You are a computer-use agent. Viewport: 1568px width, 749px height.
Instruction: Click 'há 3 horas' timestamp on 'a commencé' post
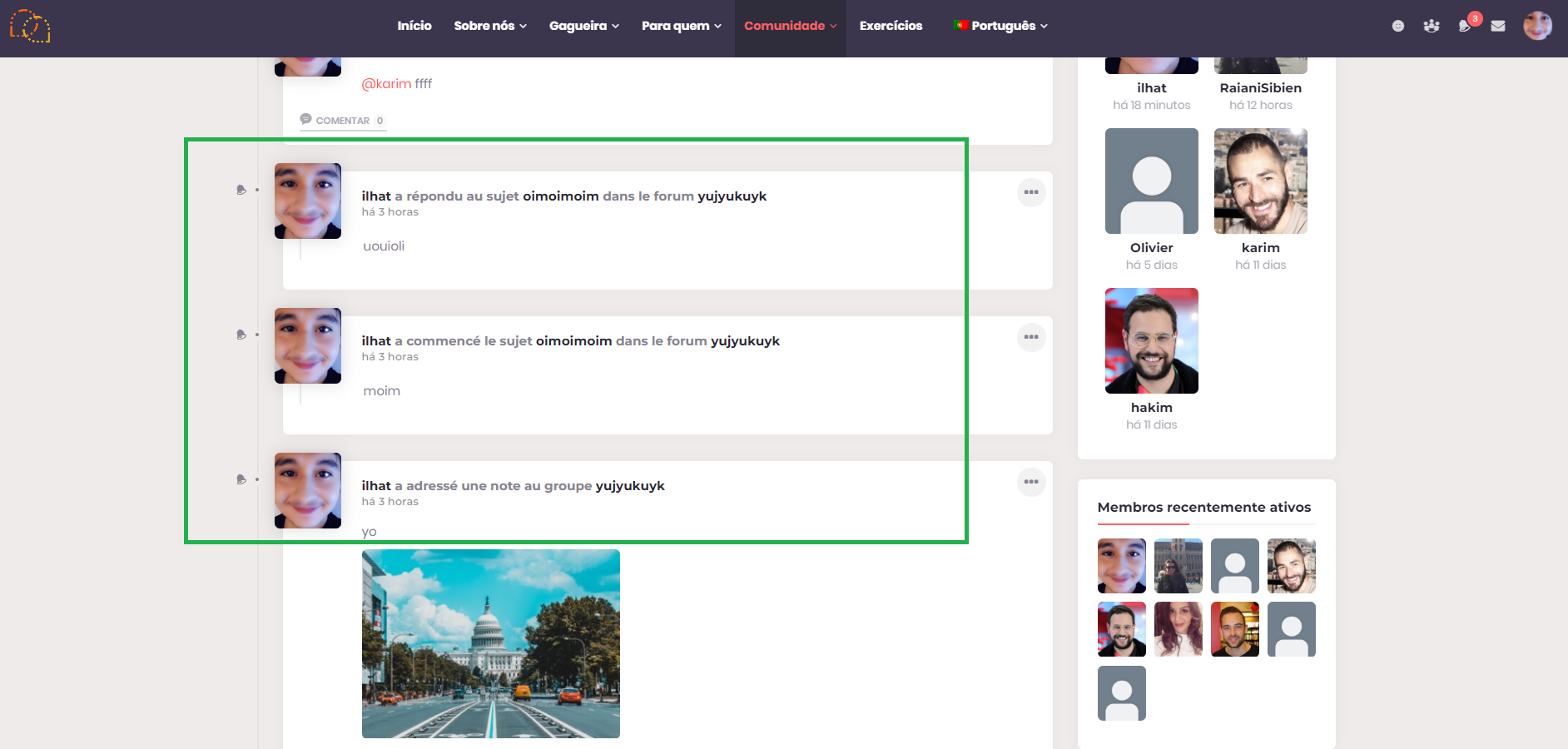(x=390, y=357)
